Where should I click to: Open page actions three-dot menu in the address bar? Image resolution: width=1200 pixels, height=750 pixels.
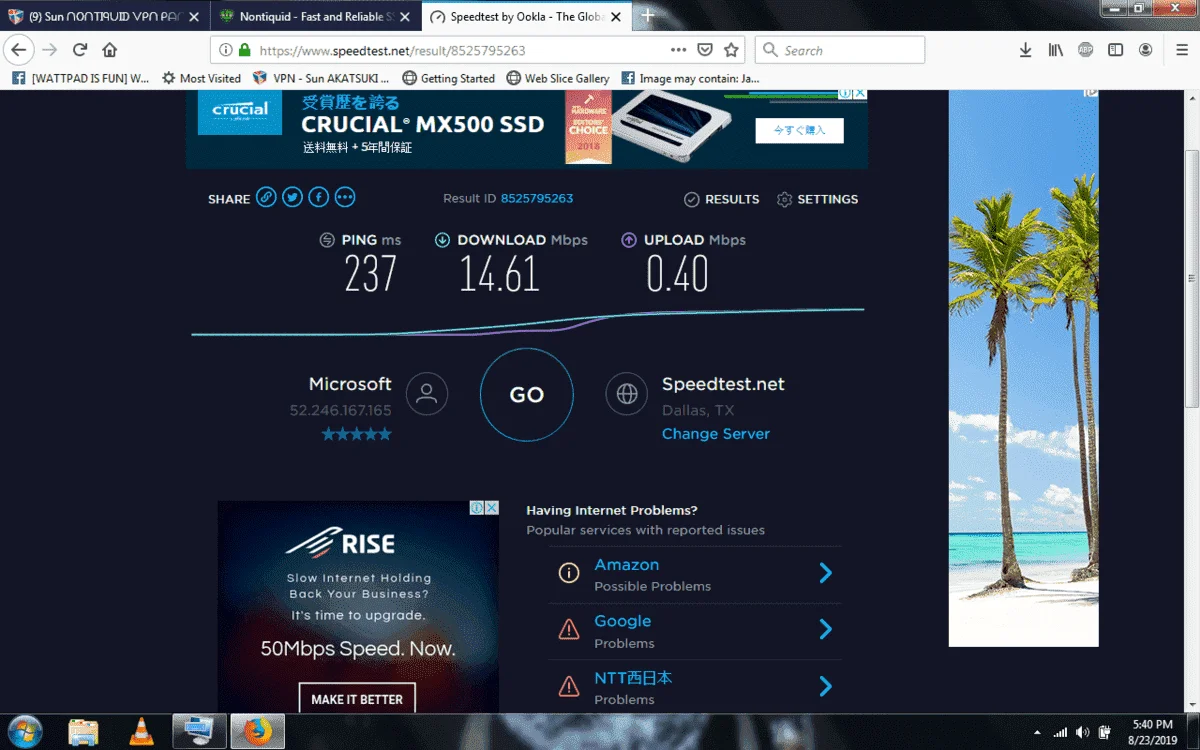pyautogui.click(x=678, y=50)
